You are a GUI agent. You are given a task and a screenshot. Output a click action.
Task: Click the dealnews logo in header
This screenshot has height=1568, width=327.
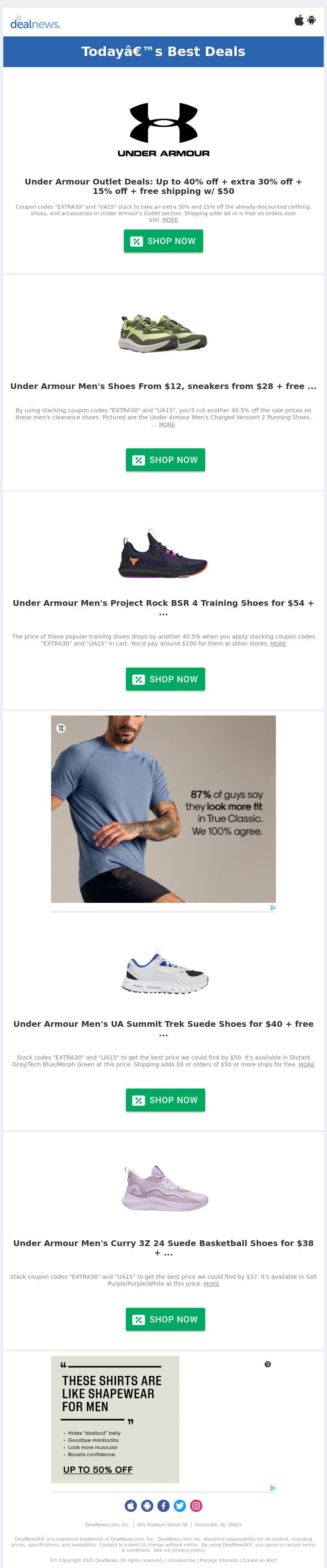pyautogui.click(x=35, y=23)
